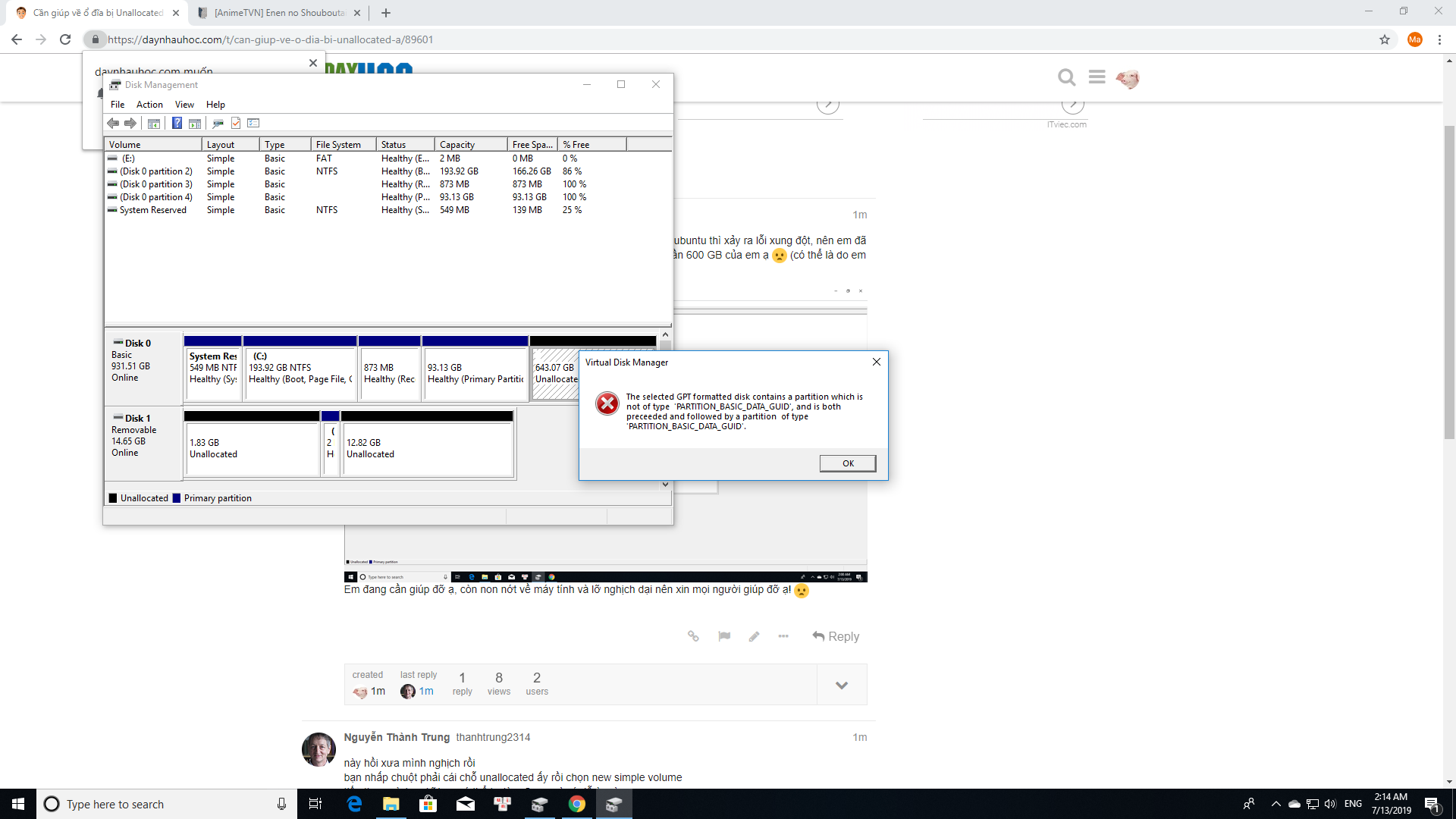Click the Disk 0 label header
The width and height of the screenshot is (1456, 819).
point(143,368)
